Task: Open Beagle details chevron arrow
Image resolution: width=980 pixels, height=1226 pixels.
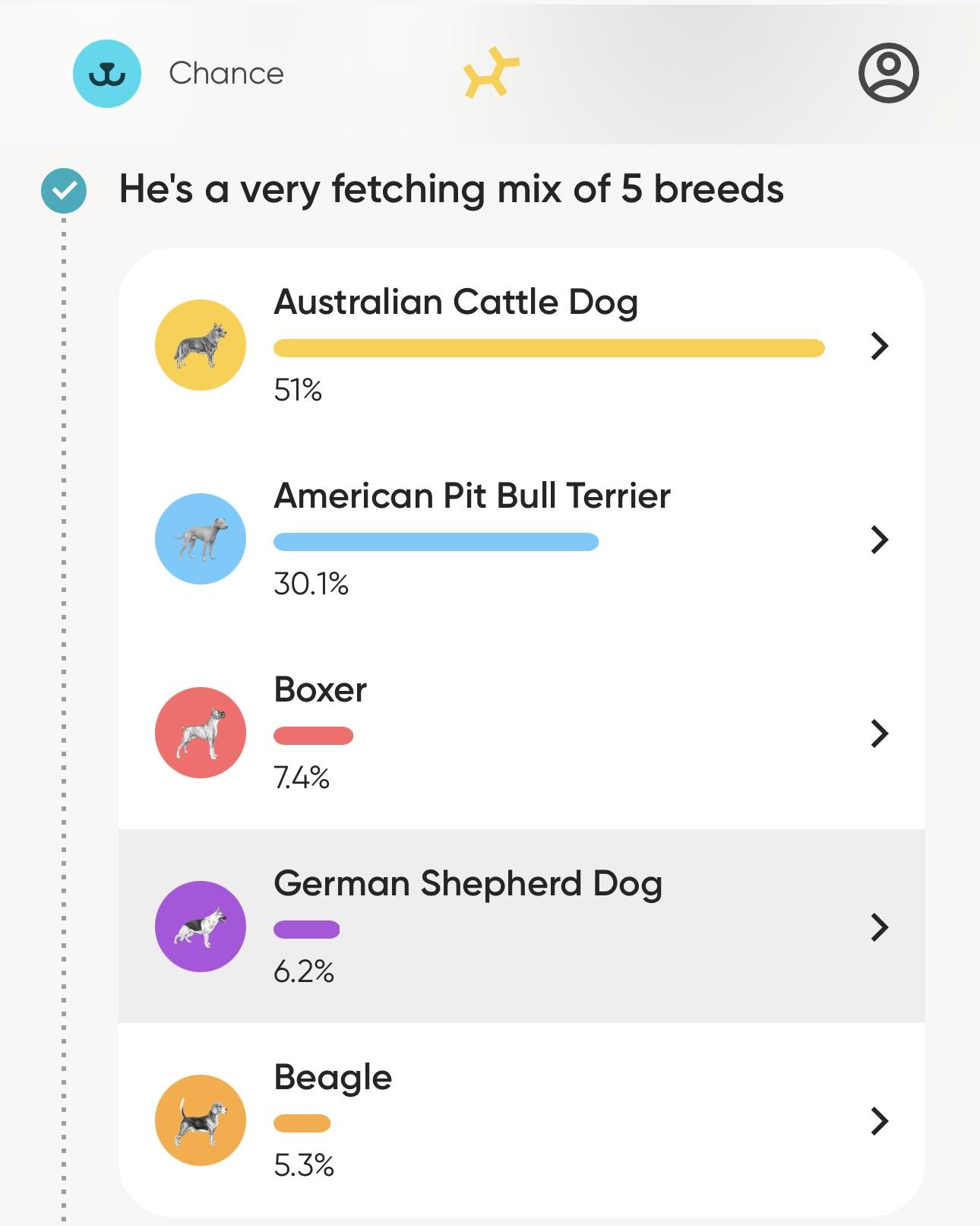Action: [x=879, y=1121]
